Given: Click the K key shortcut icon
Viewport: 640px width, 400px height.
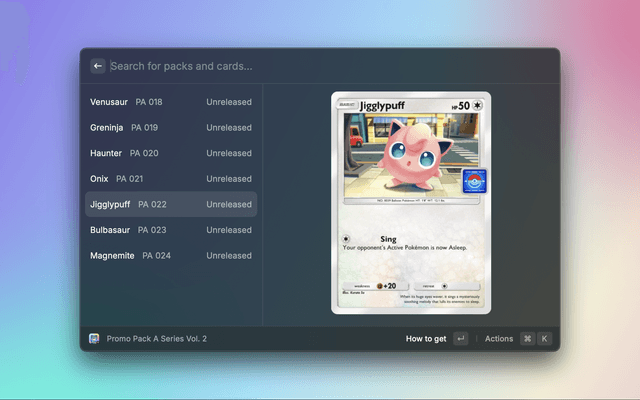Looking at the screenshot, I should (544, 339).
